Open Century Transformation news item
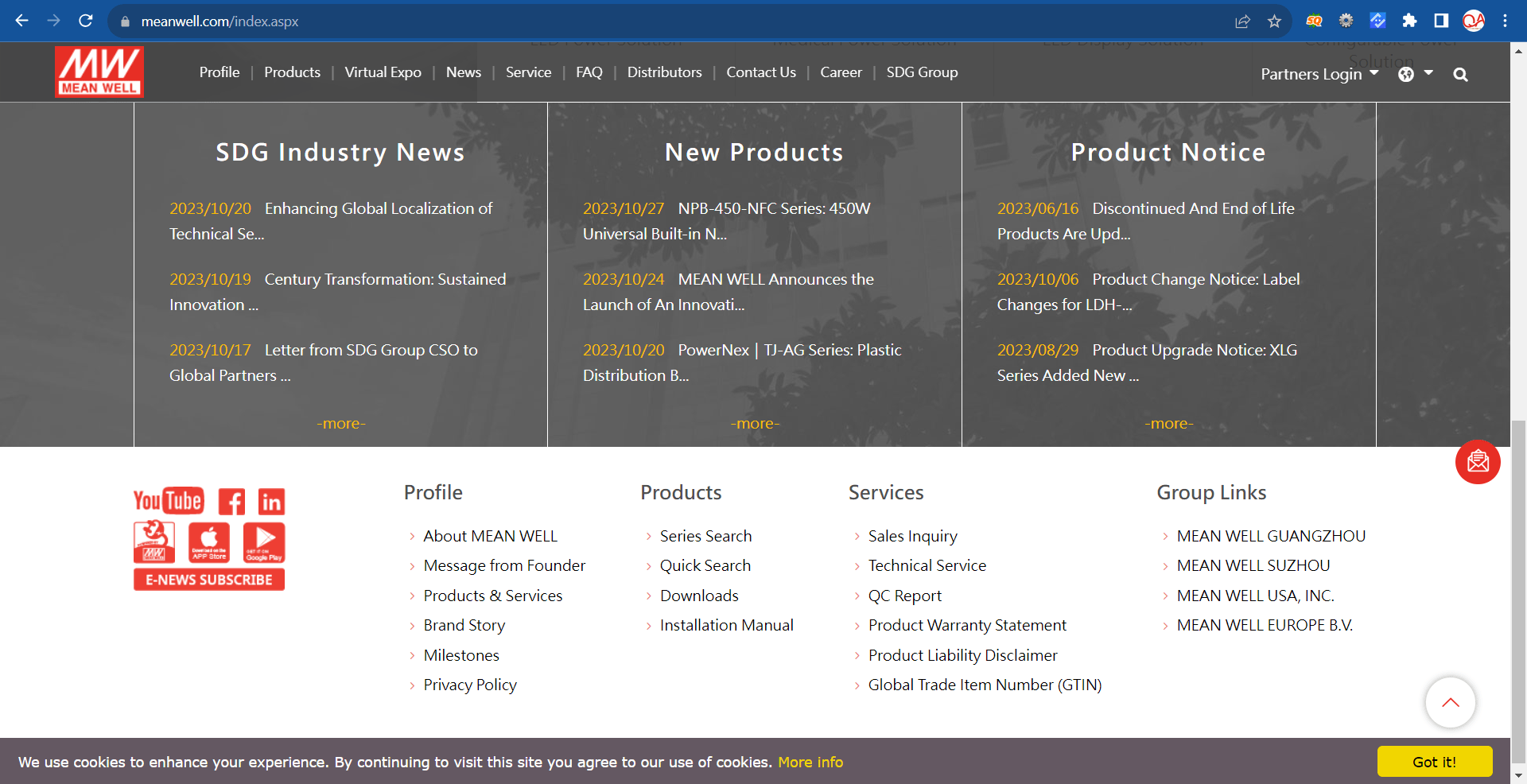Image resolution: width=1527 pixels, height=784 pixels. pos(338,292)
